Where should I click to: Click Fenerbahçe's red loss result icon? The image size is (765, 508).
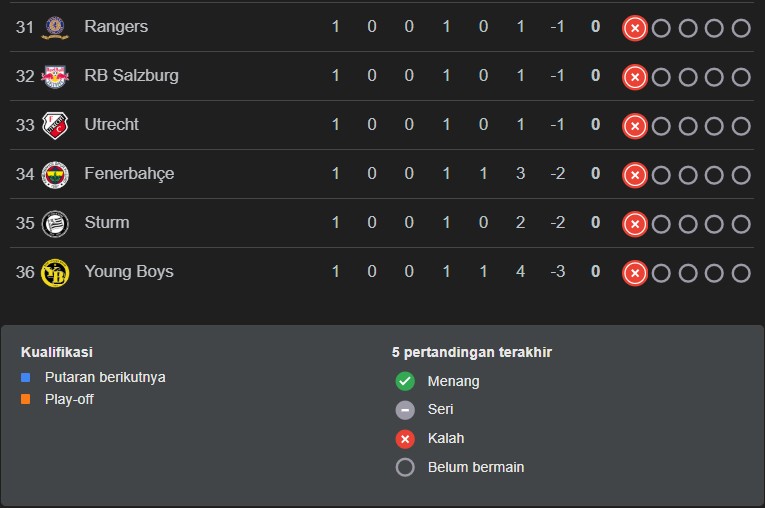tap(634, 175)
